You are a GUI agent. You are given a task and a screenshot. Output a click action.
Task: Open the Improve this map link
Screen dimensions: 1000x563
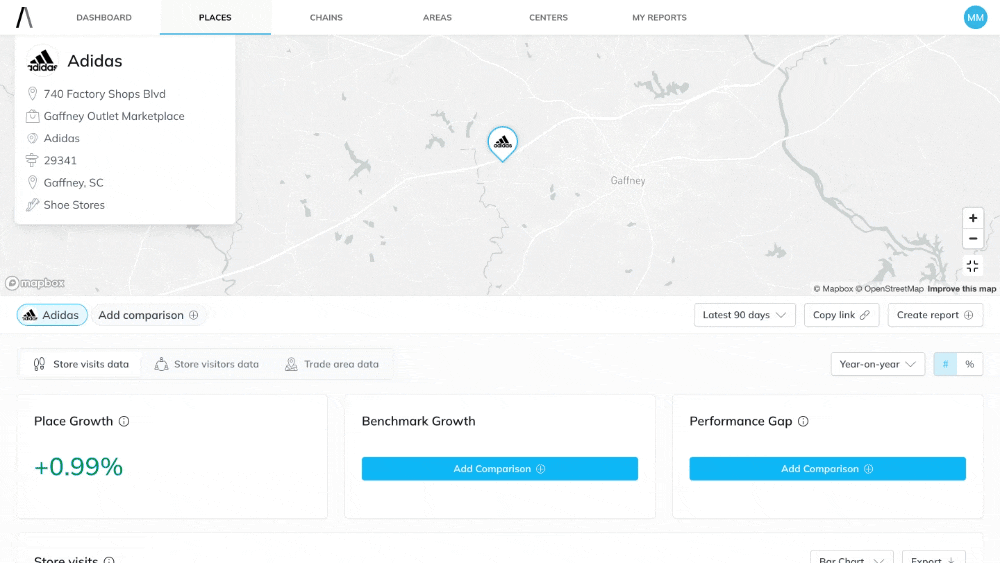pos(961,289)
